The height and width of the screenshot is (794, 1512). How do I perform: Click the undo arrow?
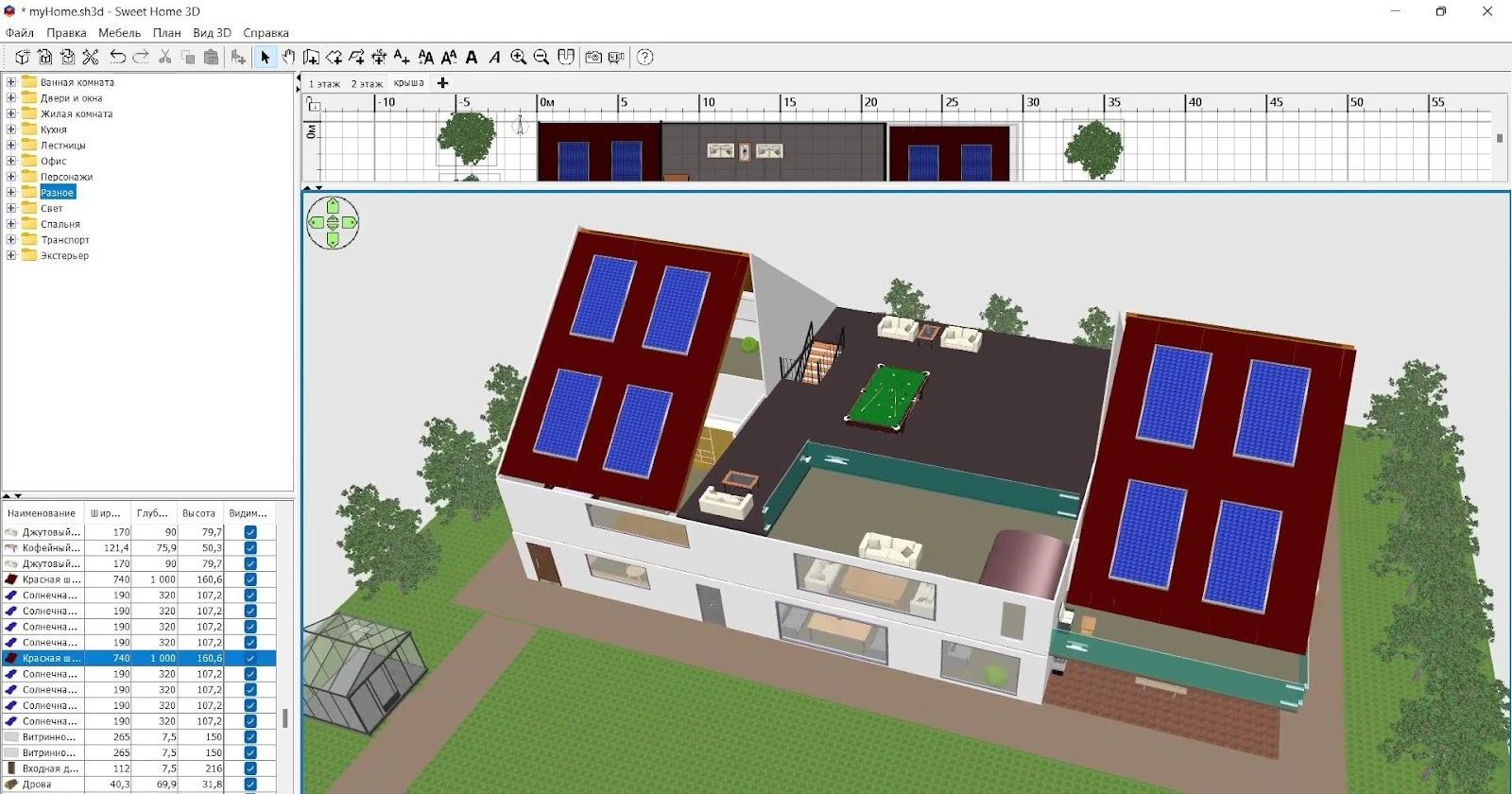(118, 58)
